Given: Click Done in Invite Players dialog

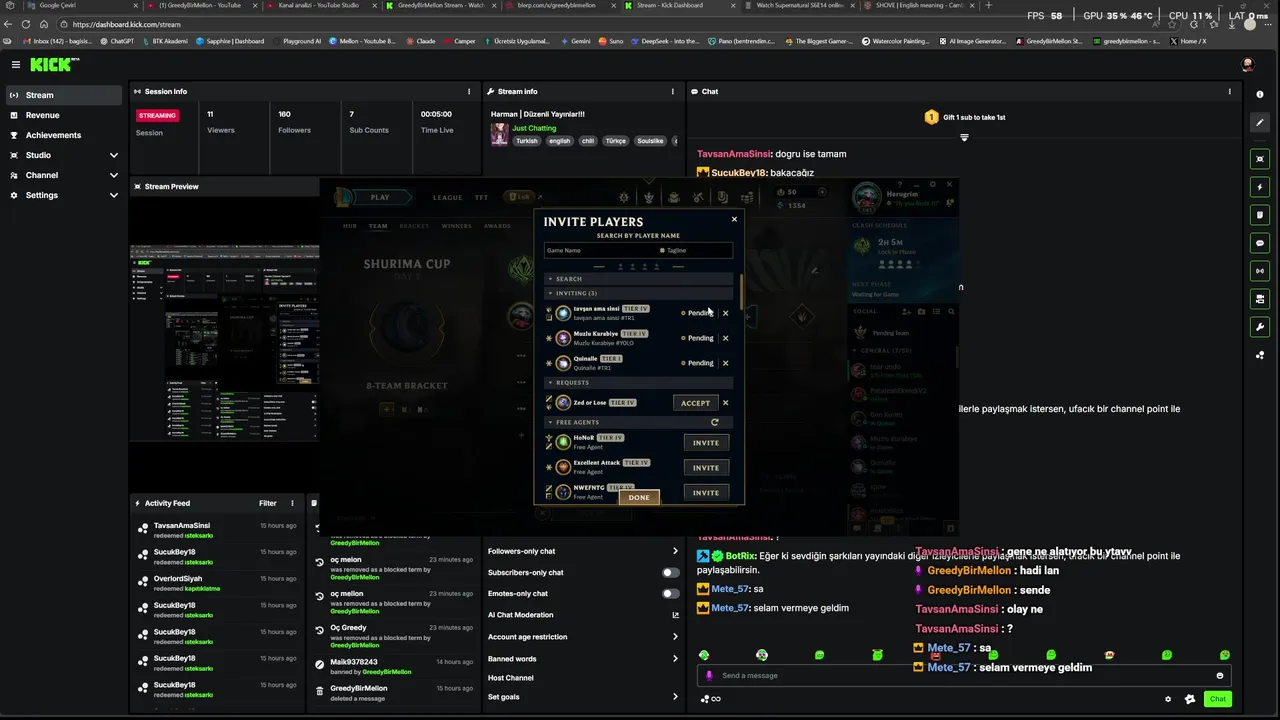Looking at the screenshot, I should coord(639,497).
